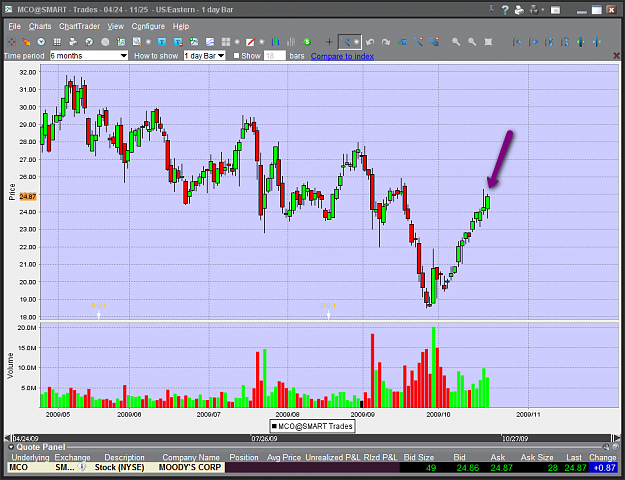Click the orange 24.87 price axis label

[28, 197]
